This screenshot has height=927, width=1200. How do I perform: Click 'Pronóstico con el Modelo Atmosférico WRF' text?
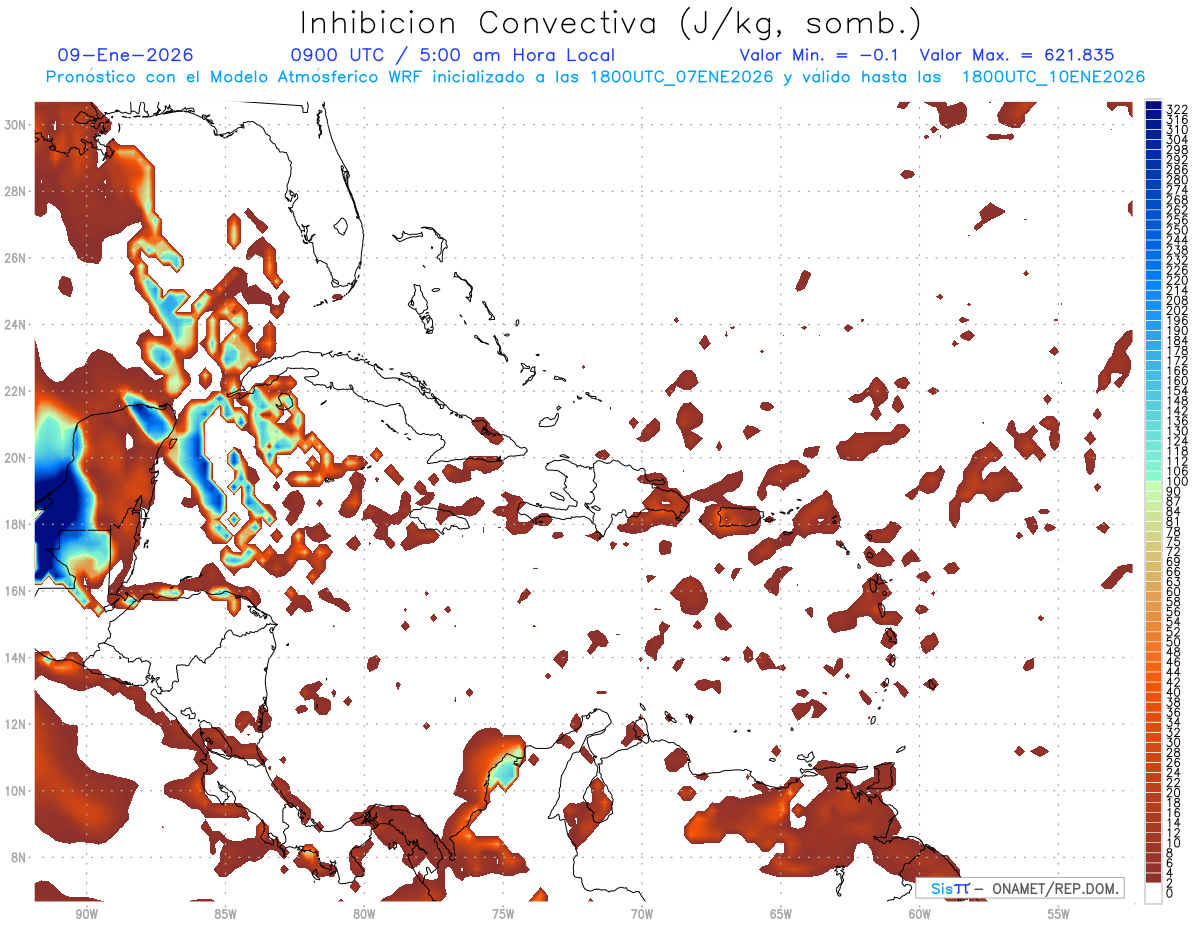pyautogui.click(x=235, y=77)
